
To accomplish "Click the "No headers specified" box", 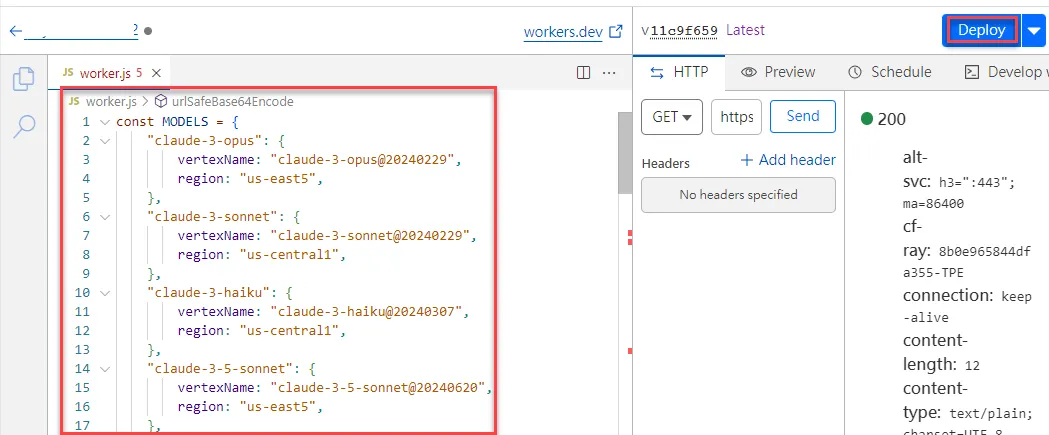I will click(x=739, y=195).
